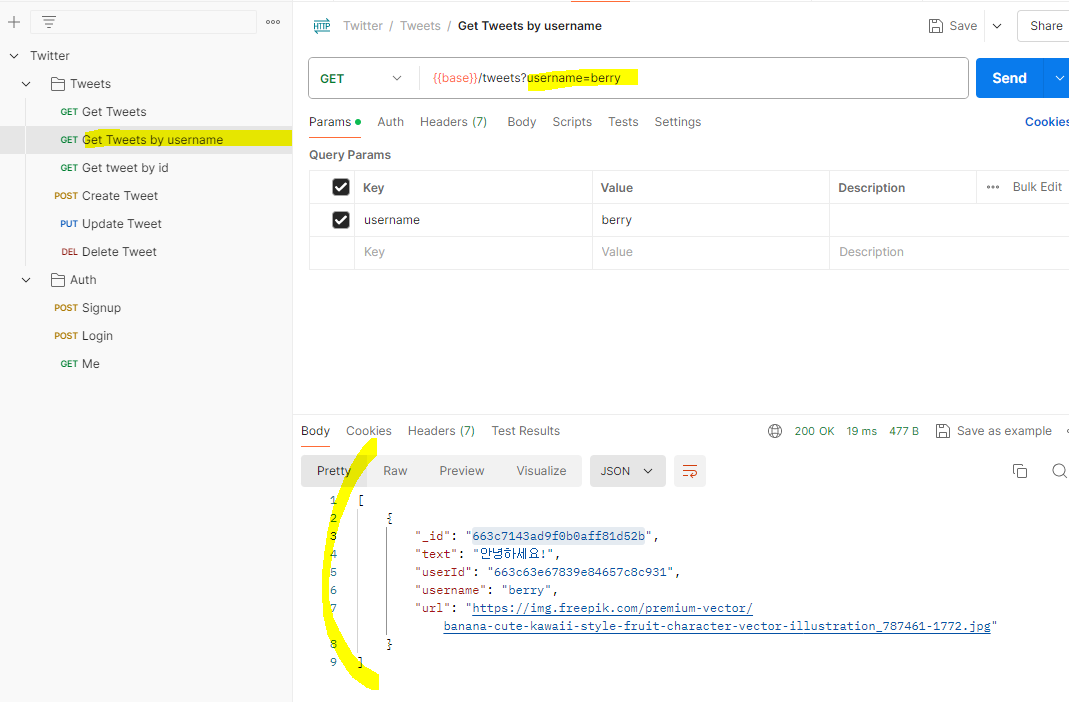
Task: Click the Save as example icon
Action: [943, 431]
